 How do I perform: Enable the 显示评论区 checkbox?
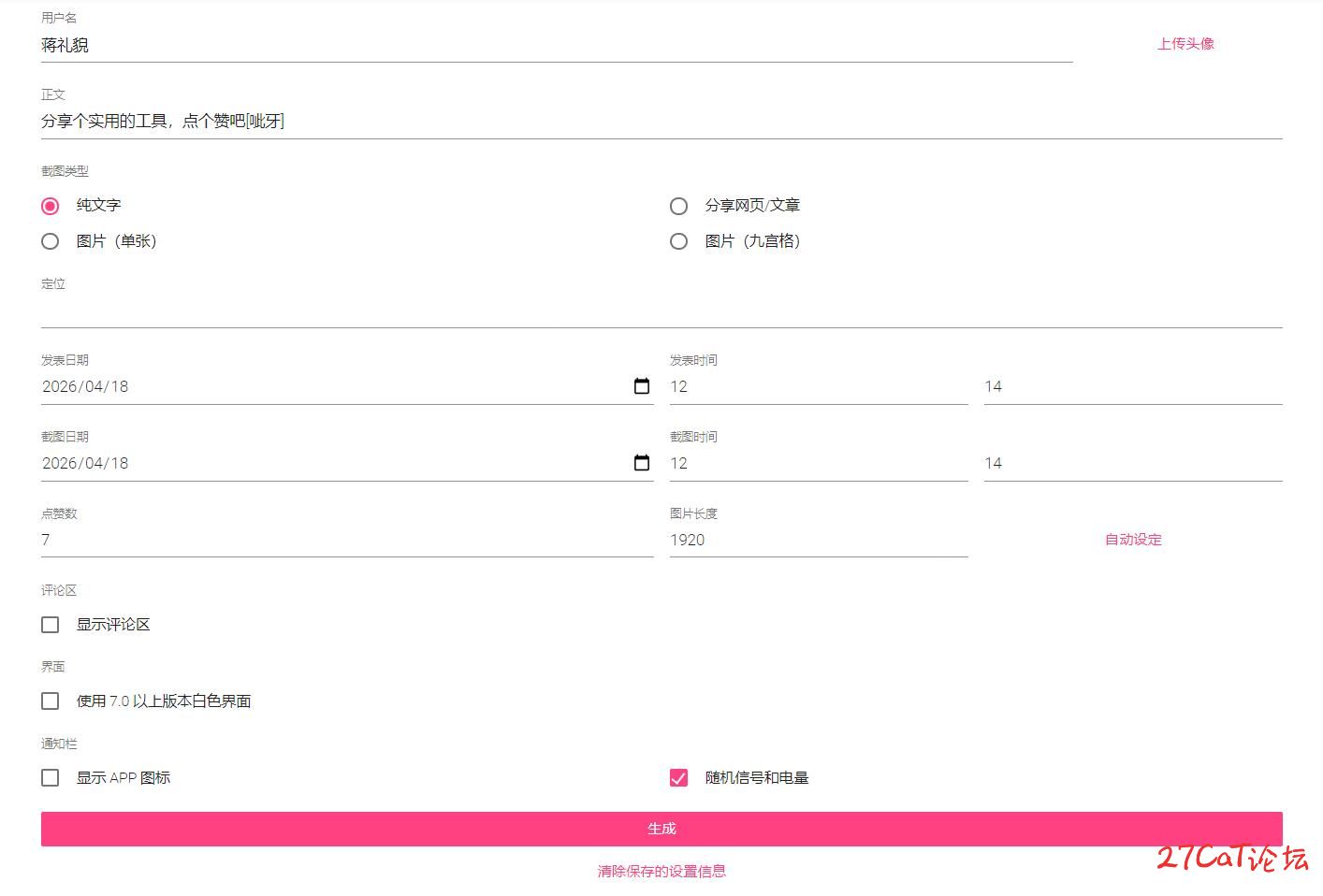(51, 625)
